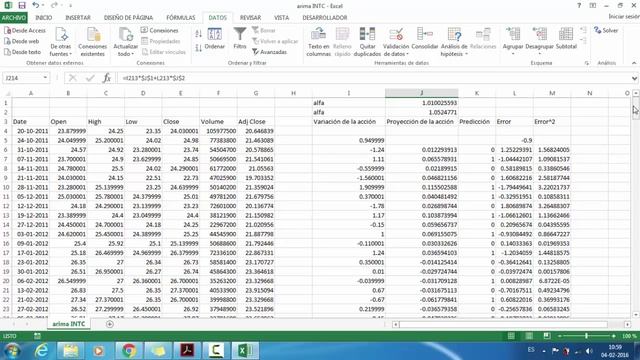640x360 pixels.
Task: Open Validación de datos dropdown
Action: tap(396, 42)
